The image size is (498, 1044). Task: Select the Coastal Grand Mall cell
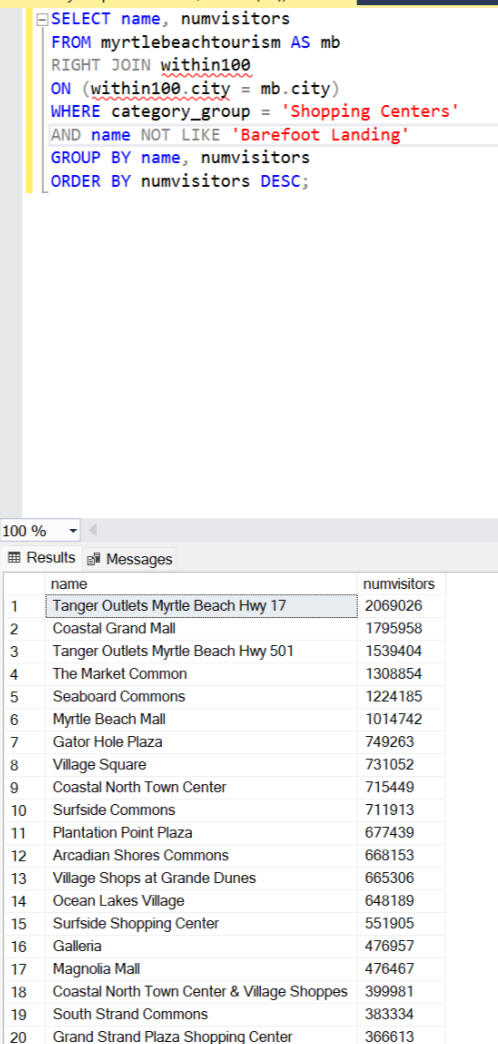(202, 629)
